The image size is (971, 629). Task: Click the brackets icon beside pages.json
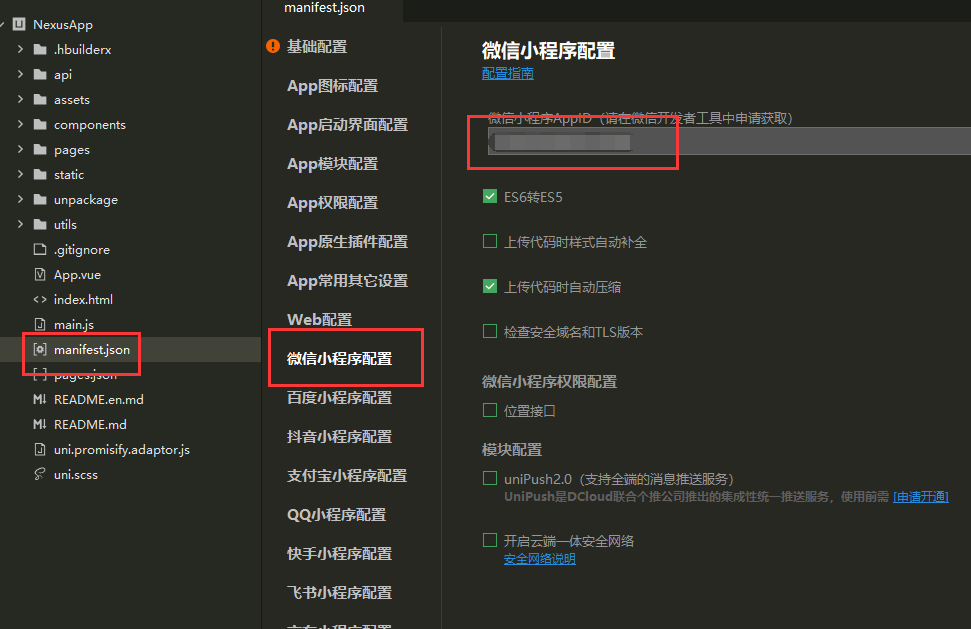point(39,374)
